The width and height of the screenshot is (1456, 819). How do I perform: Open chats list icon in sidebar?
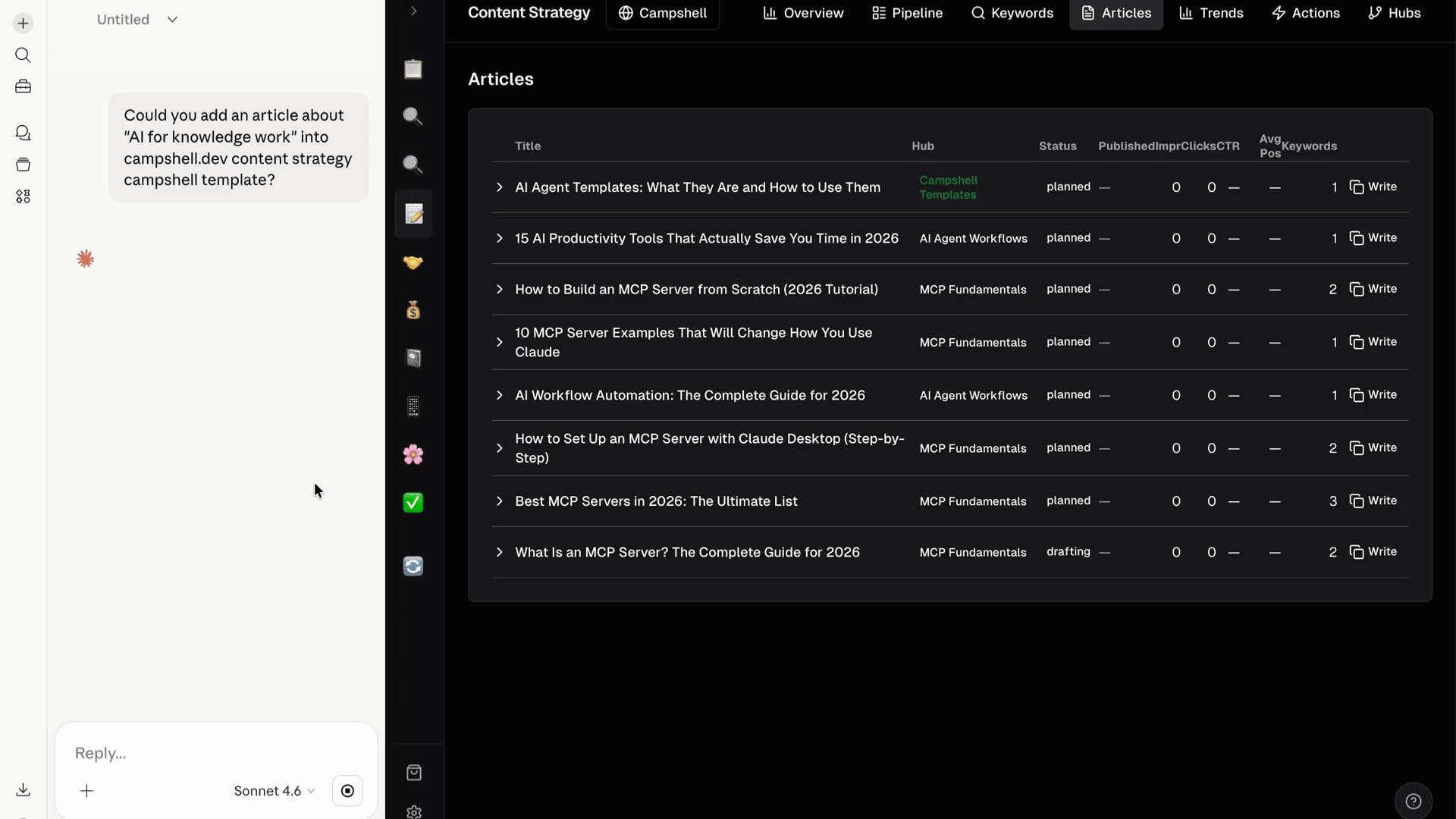23,133
